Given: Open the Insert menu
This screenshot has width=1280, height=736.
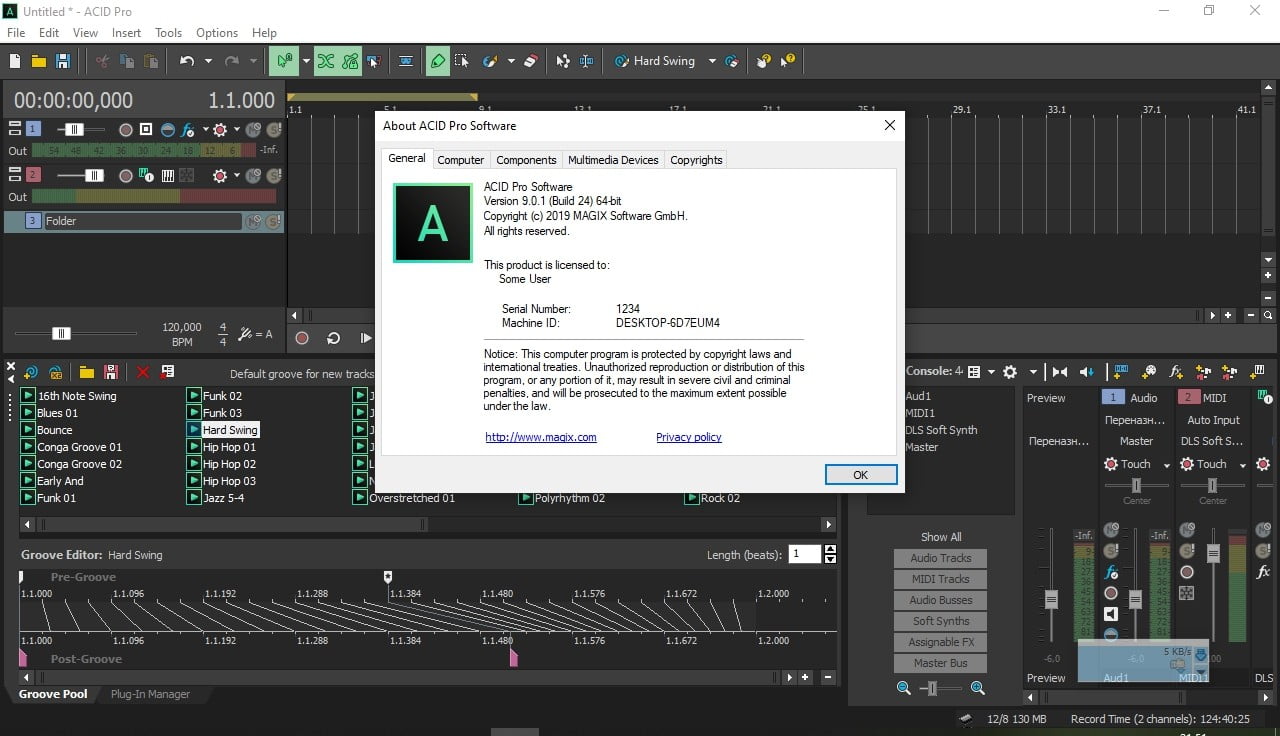Looking at the screenshot, I should pos(126,33).
